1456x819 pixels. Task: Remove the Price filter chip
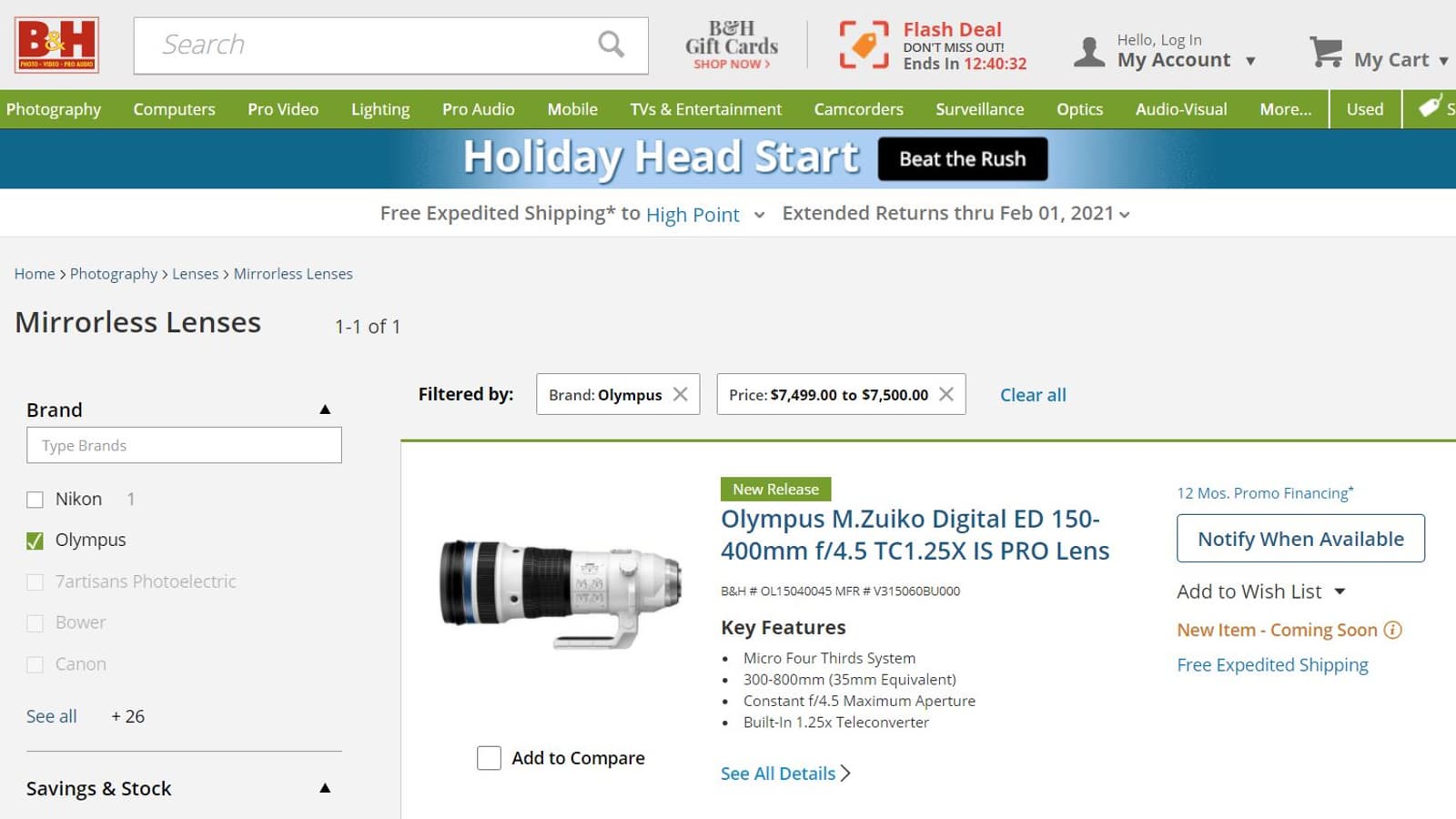[x=946, y=394]
